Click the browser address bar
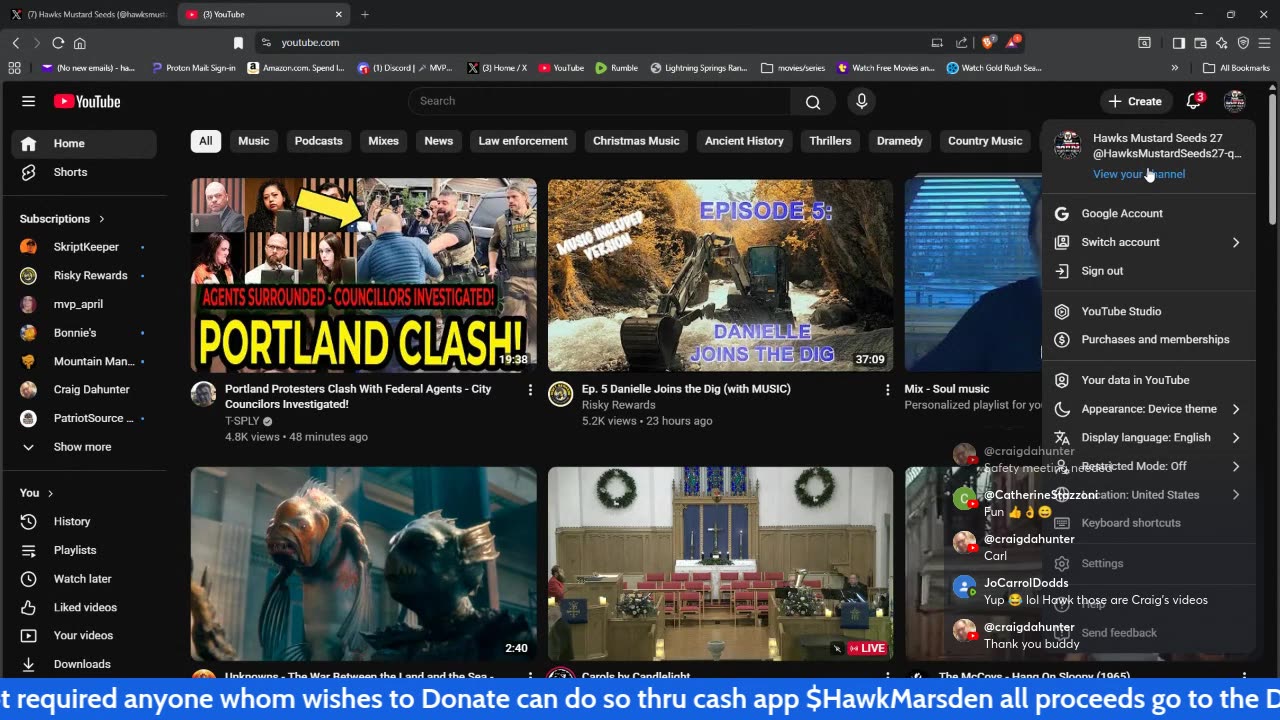1280x720 pixels. (x=590, y=43)
